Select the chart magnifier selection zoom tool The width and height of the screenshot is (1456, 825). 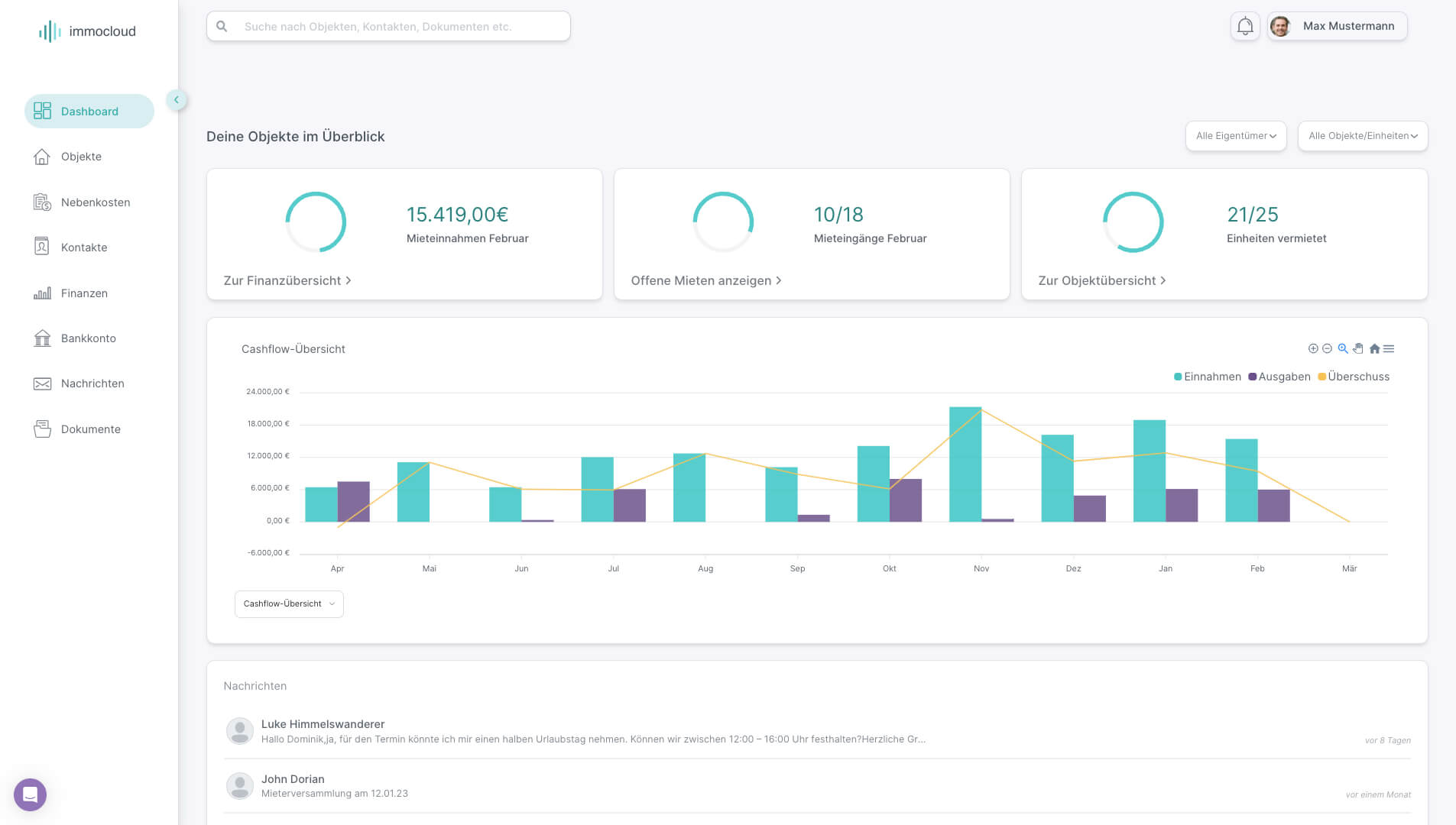[1343, 349]
